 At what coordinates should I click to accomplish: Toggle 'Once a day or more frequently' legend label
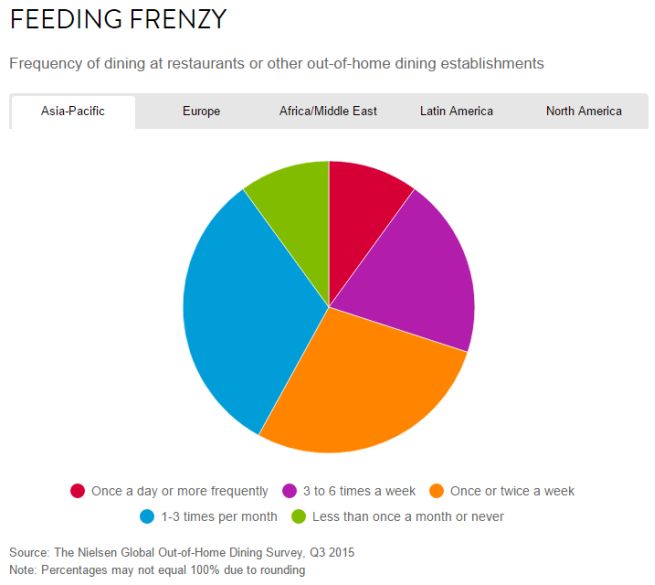(x=179, y=491)
